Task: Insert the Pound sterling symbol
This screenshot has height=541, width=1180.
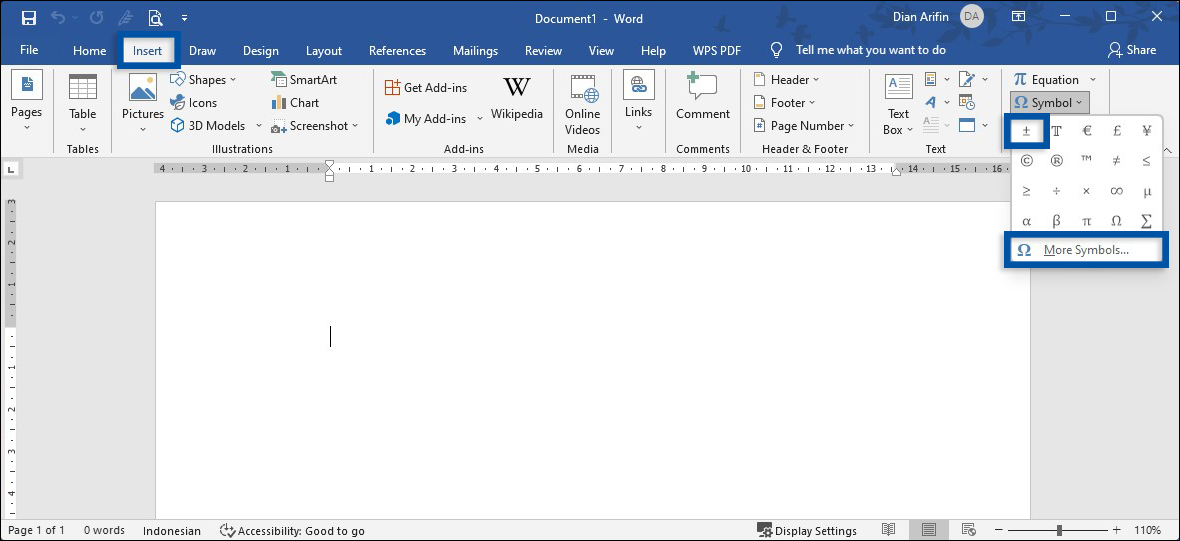Action: tap(1116, 131)
